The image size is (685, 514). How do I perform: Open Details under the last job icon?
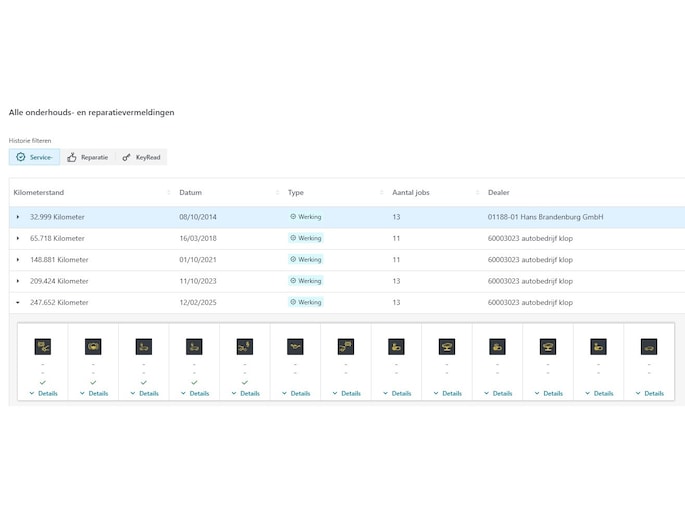tap(650, 393)
